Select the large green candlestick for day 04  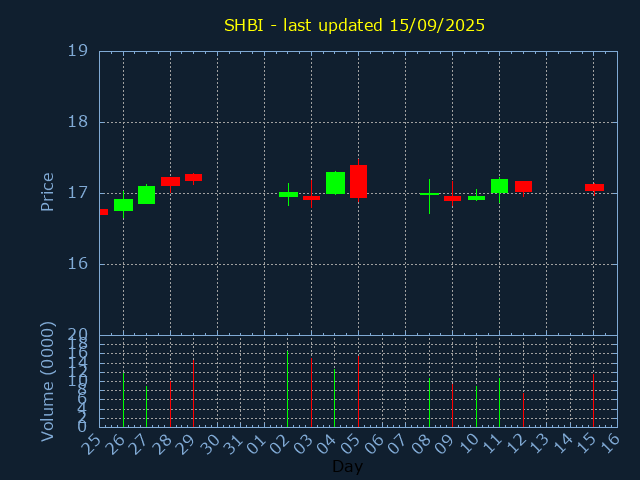pyautogui.click(x=336, y=183)
